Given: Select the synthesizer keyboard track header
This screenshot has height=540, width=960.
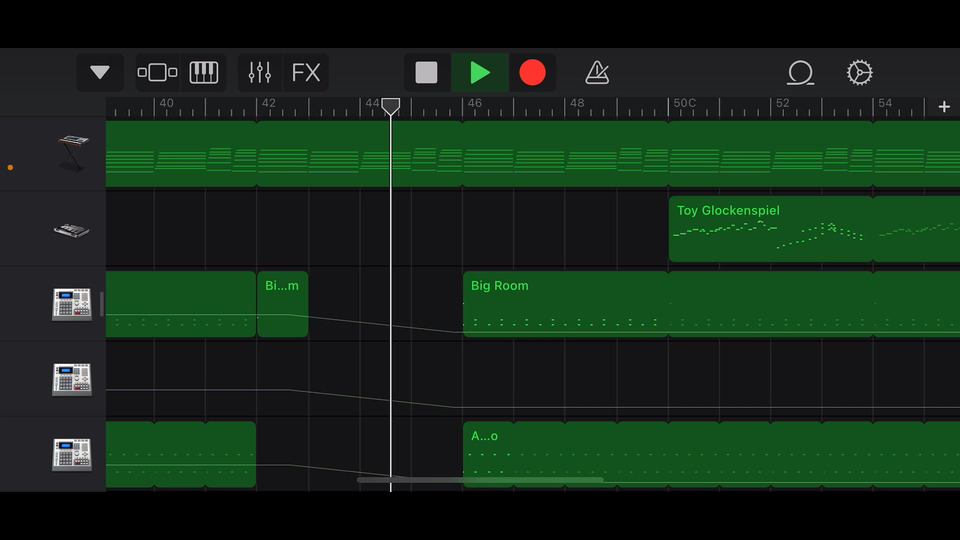Looking at the screenshot, I should (x=72, y=153).
